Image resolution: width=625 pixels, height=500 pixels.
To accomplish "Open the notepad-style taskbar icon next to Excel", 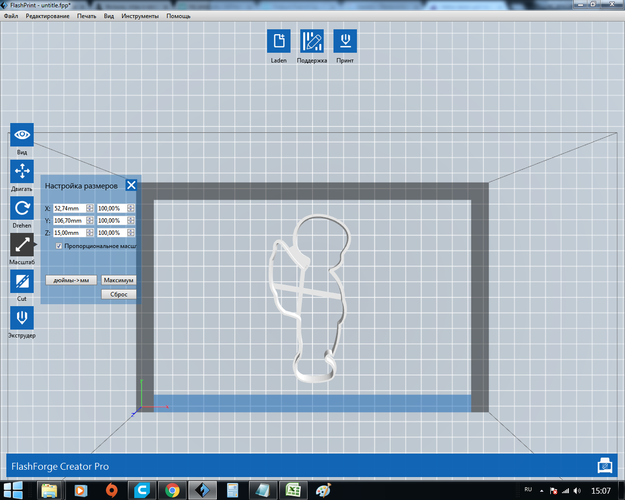I will click(263, 490).
